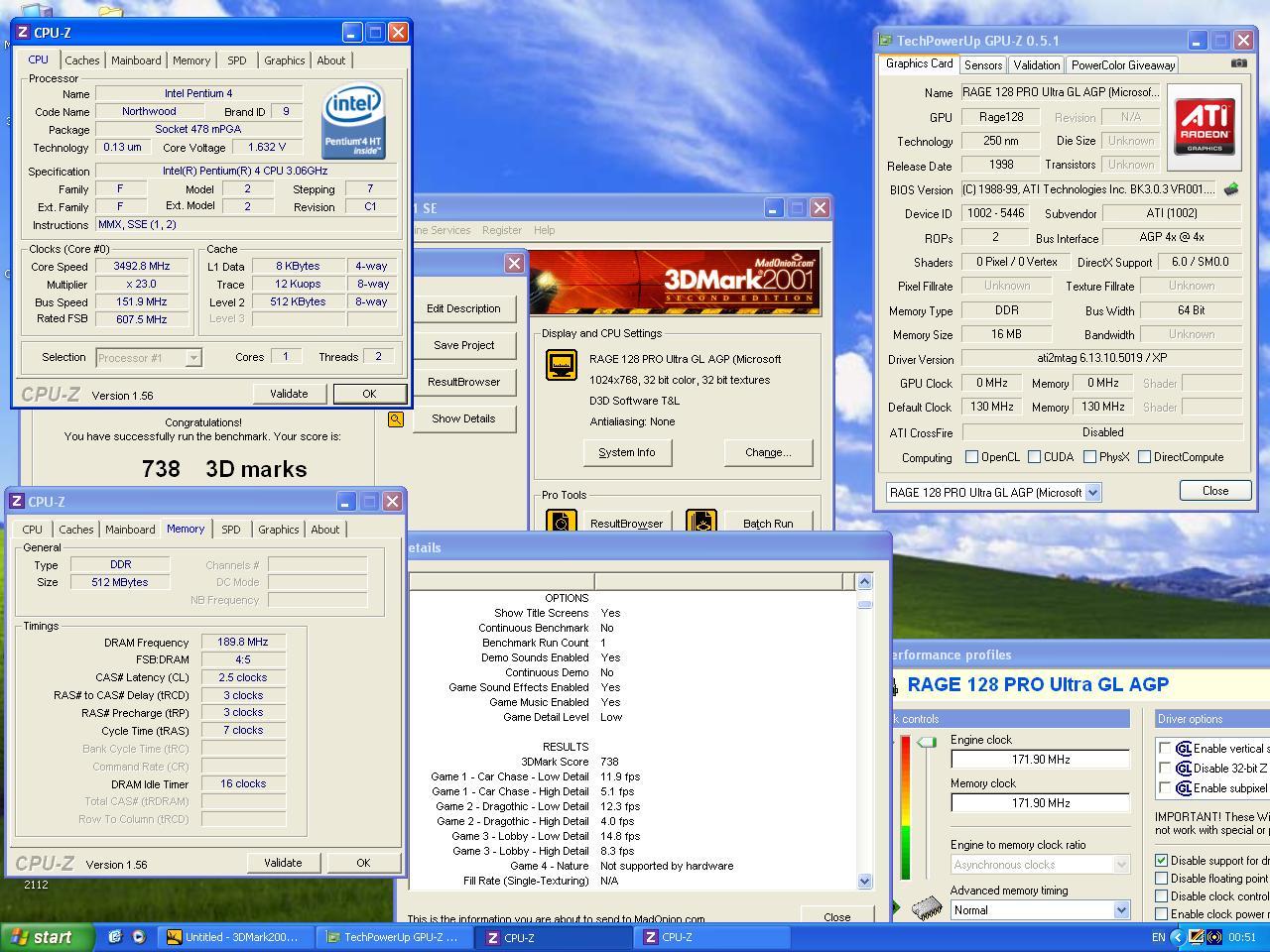
Task: Open the Graphics tab in lower CPU-Z window
Action: [279, 530]
